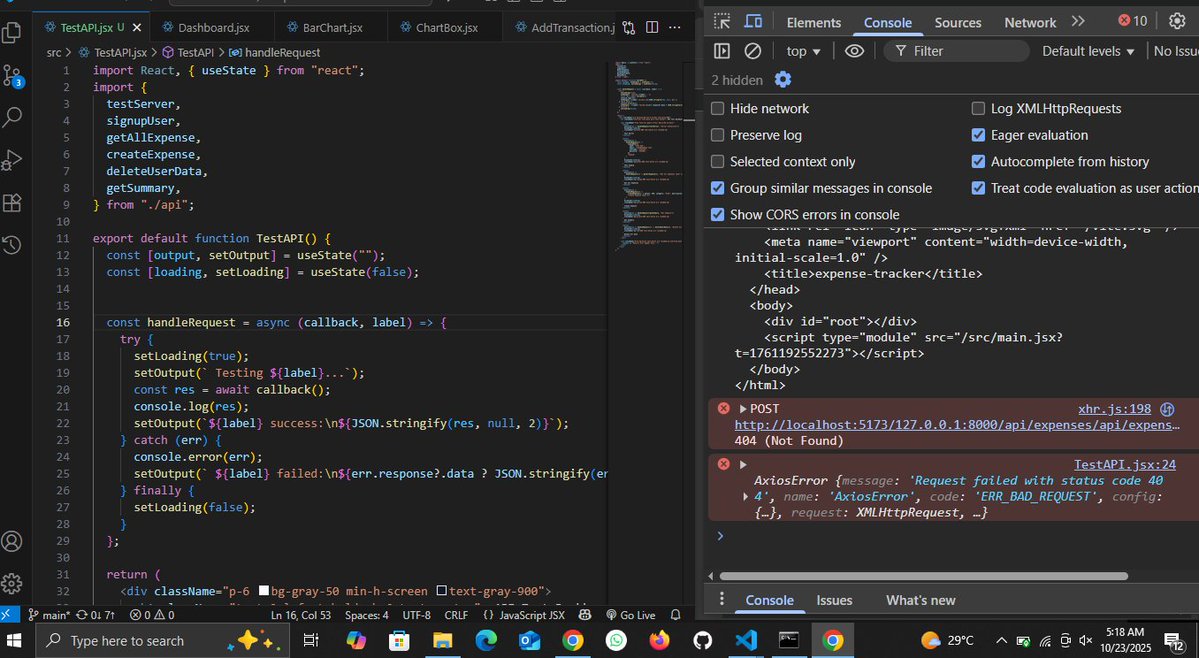Click the remote window indicator in status bar
The image size is (1199, 658).
(x=8, y=614)
